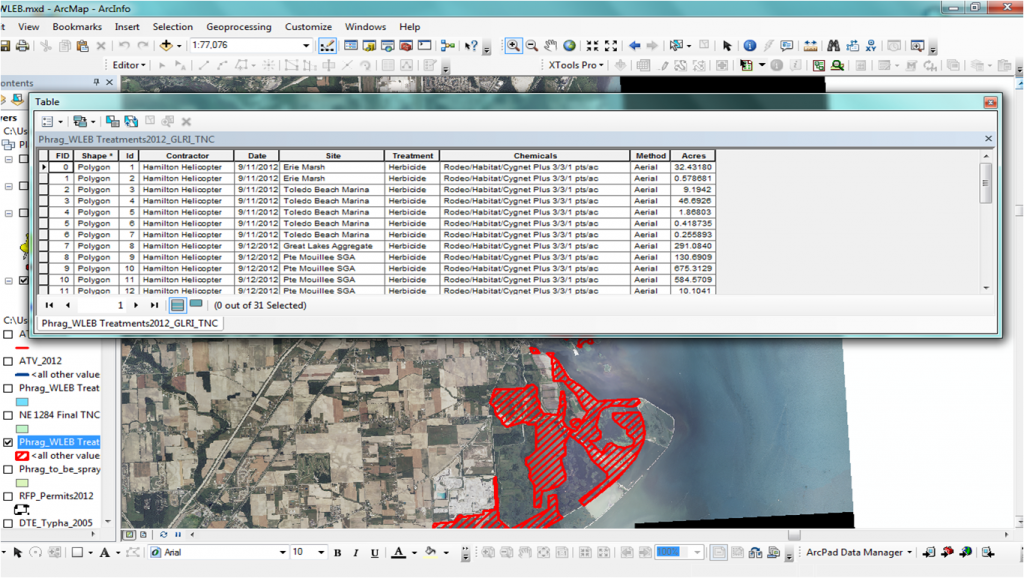
Task: Open the font size 10 dropdown
Action: point(321,553)
